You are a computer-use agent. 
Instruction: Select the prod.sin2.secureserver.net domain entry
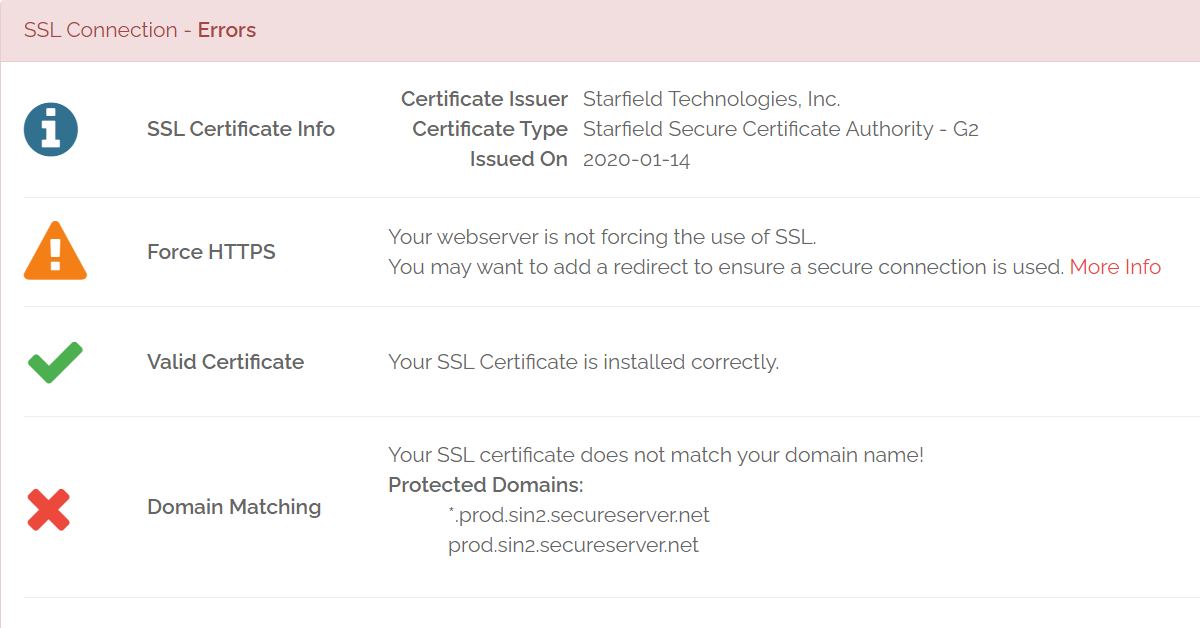[573, 545]
